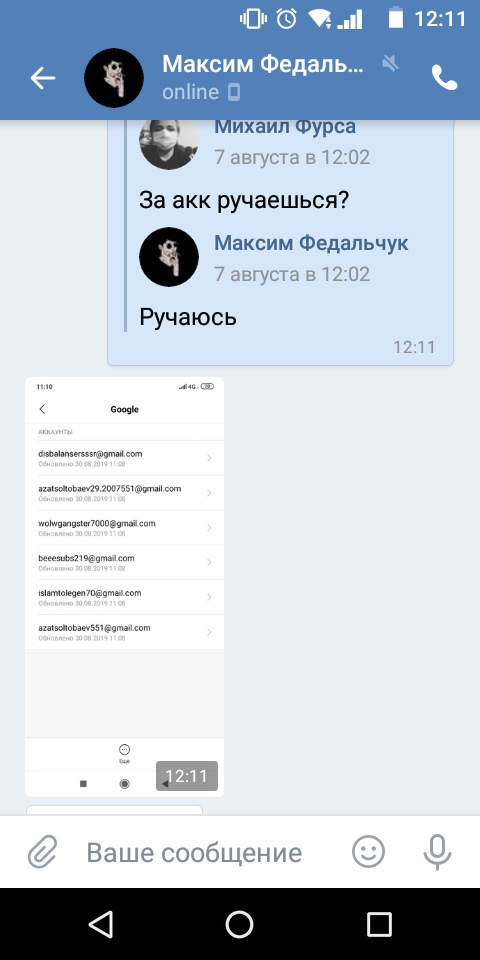Open Максим Федальчук's avatar in forwarded message

[169, 257]
